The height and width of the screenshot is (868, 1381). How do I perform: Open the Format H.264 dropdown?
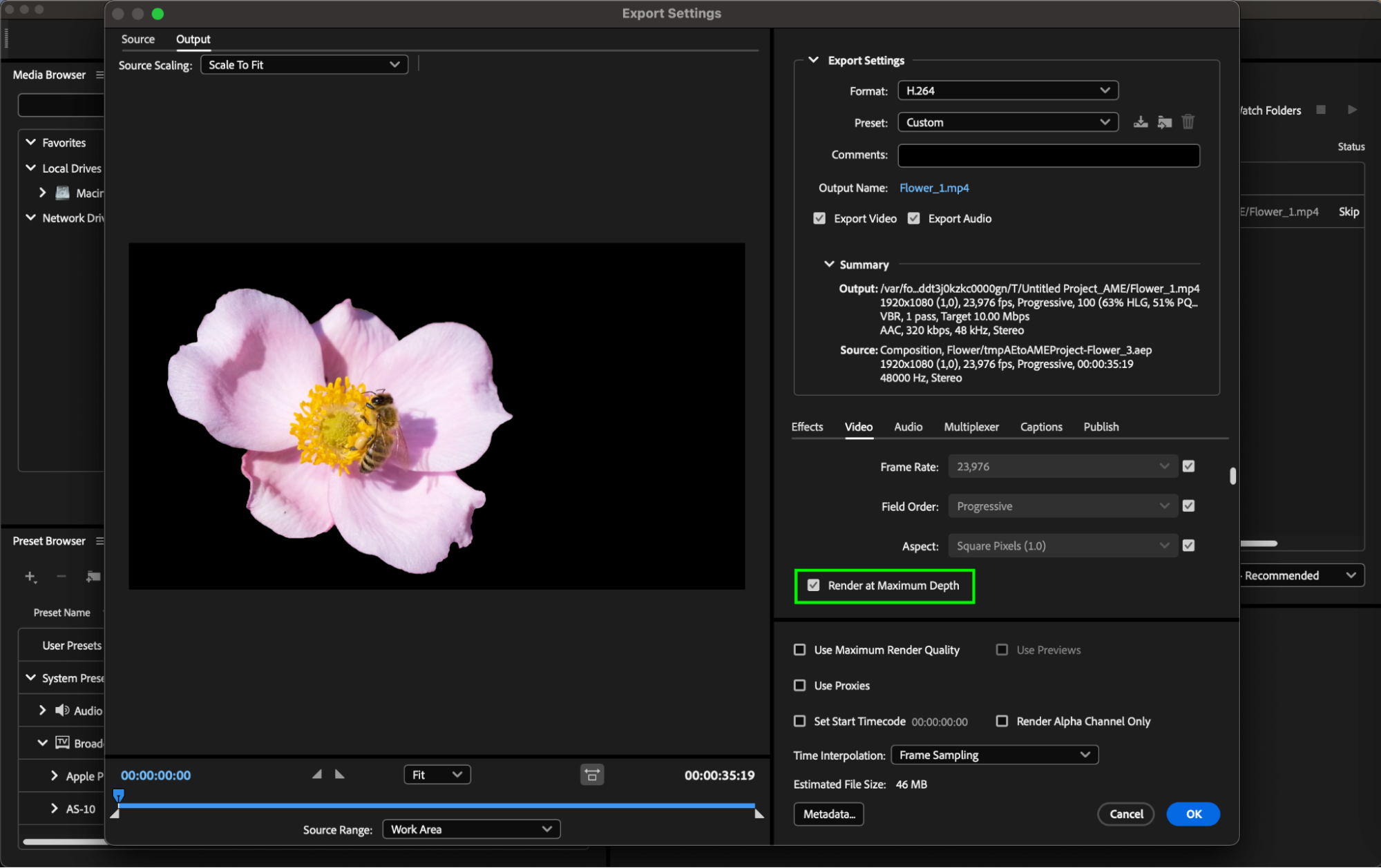[x=1007, y=90]
